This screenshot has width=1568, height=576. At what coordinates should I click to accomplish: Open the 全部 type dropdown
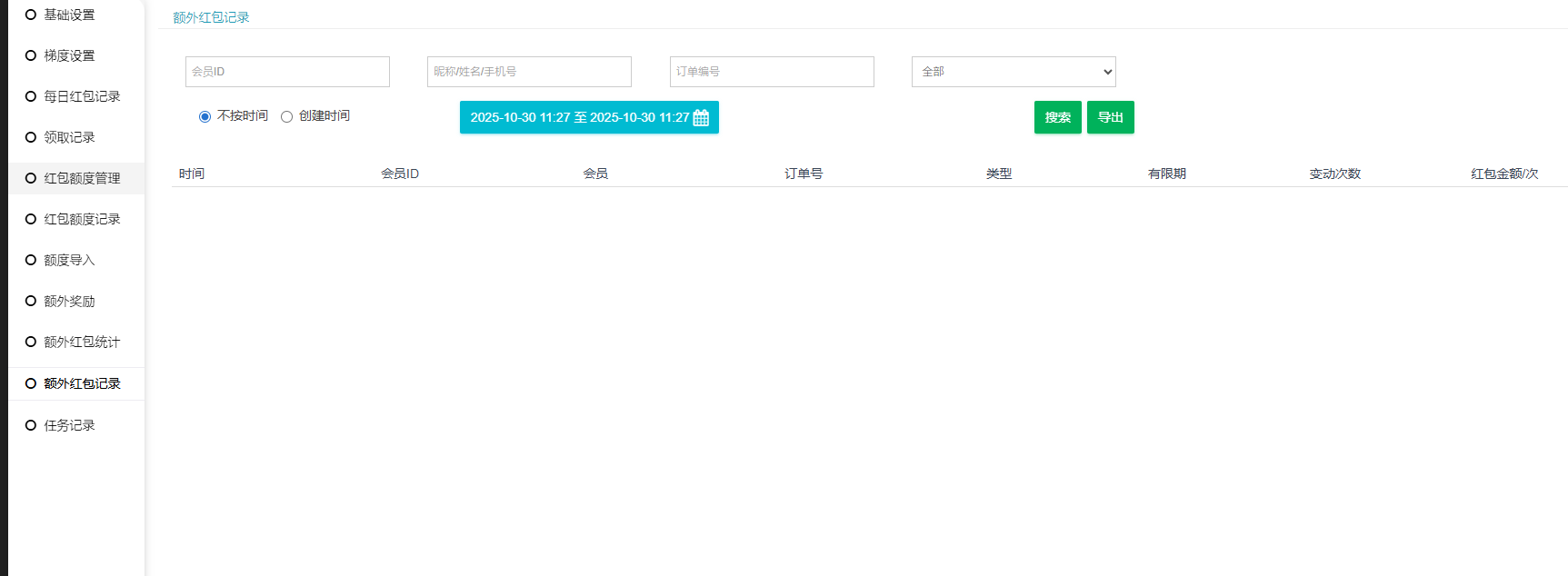[1013, 72]
